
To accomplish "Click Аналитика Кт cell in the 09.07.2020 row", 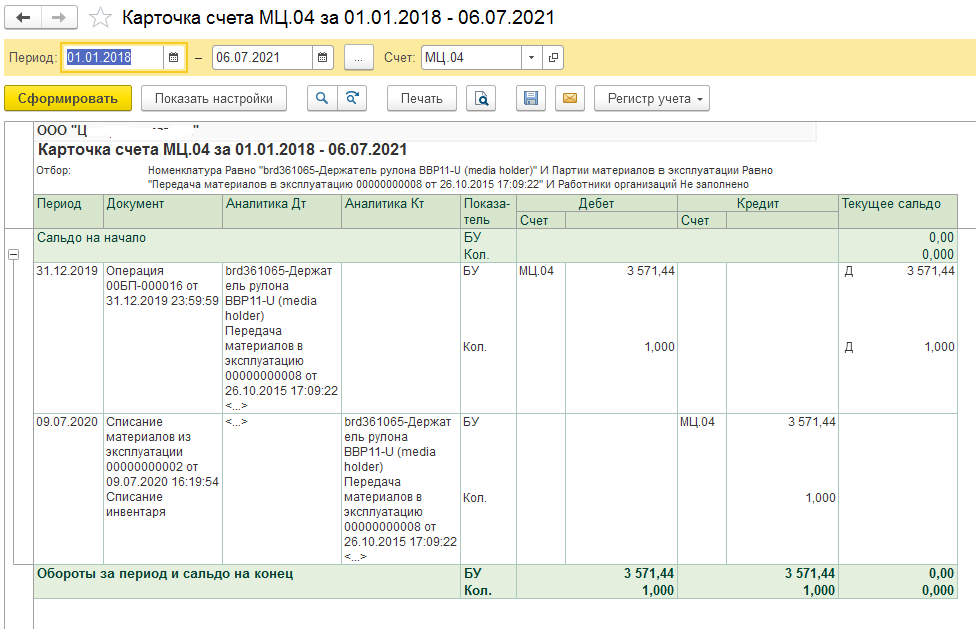I will [x=401, y=489].
